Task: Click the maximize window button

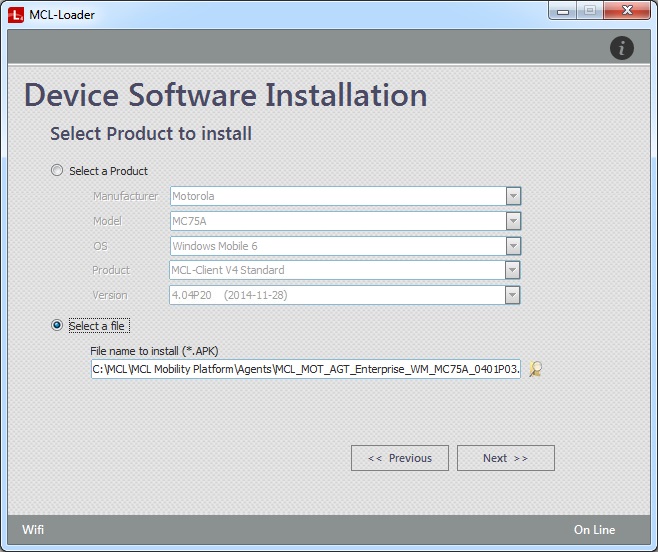Action: click(588, 11)
